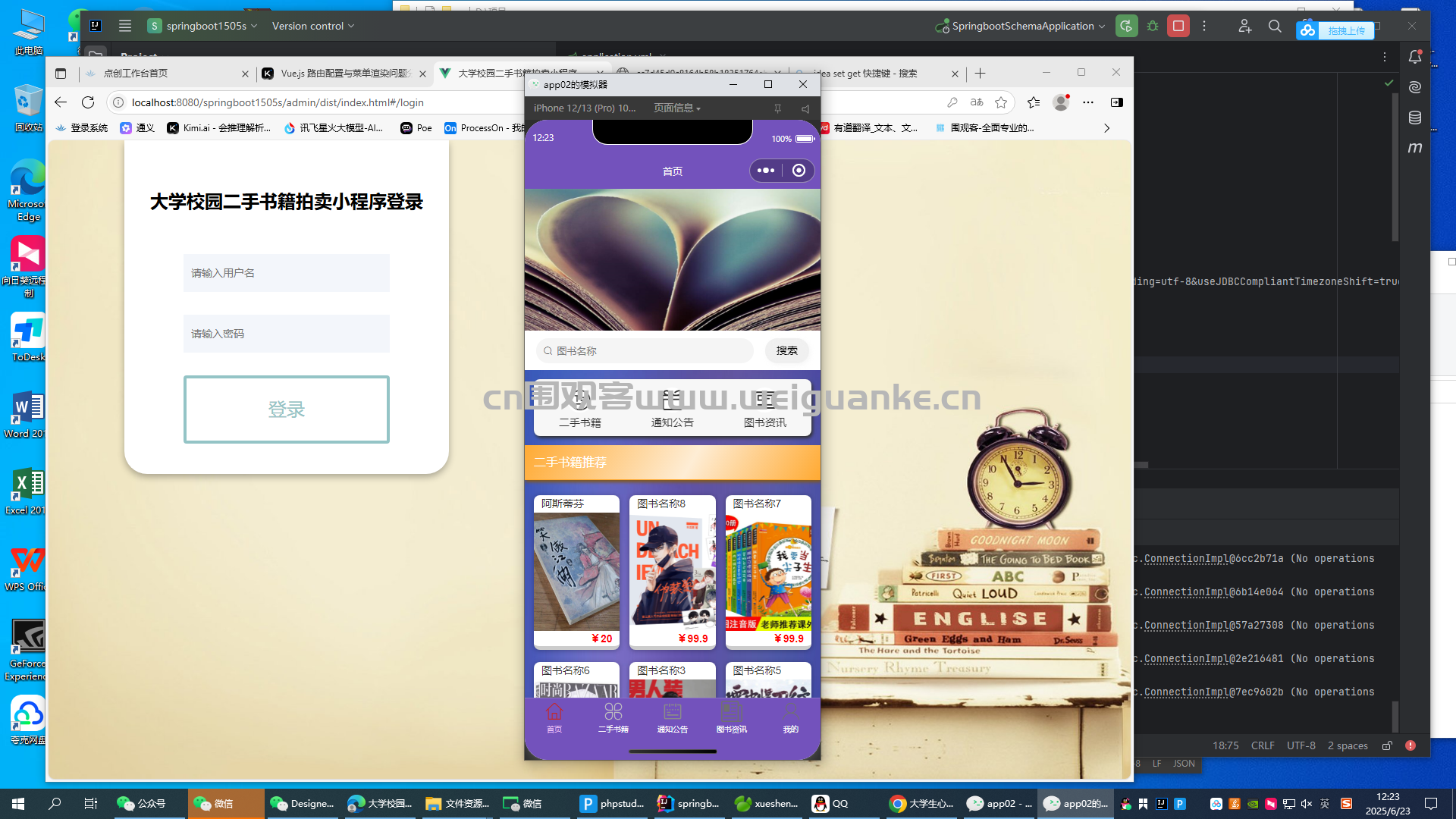This screenshot has height=819, width=1456.
Task: Toggle IDE read-only lock icon in status bar
Action: pyautogui.click(x=1387, y=745)
